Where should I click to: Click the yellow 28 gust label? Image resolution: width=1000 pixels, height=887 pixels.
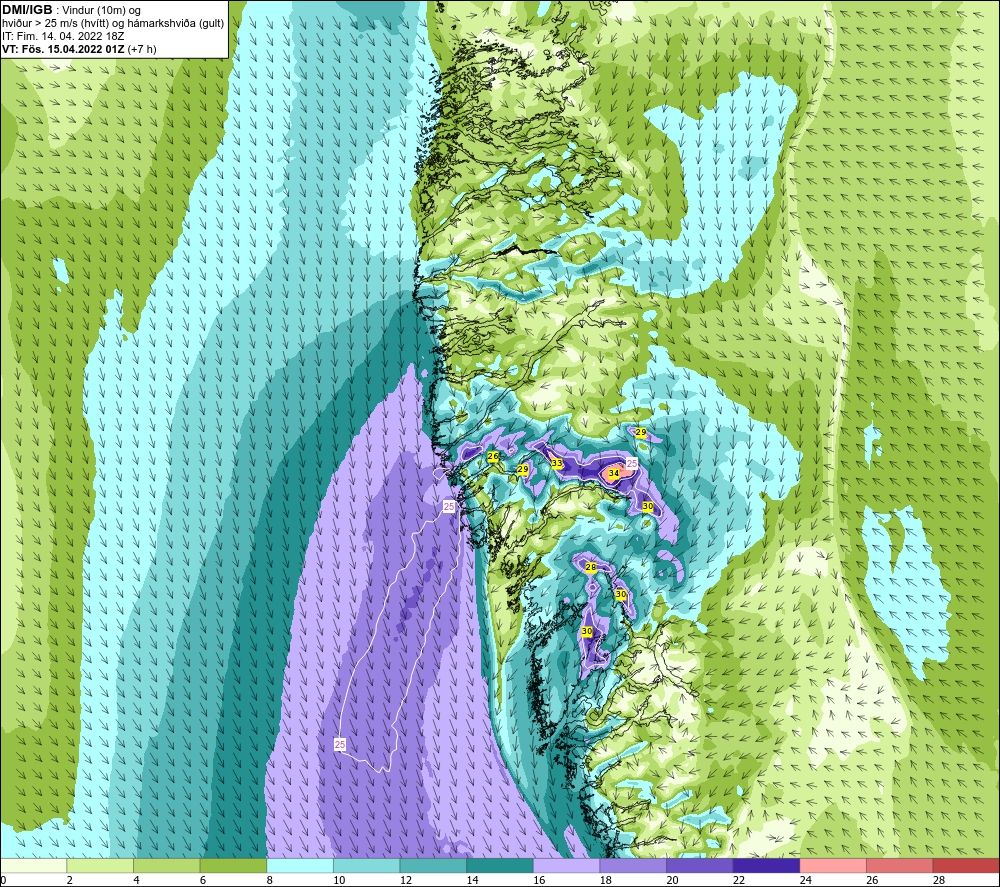[x=591, y=567]
